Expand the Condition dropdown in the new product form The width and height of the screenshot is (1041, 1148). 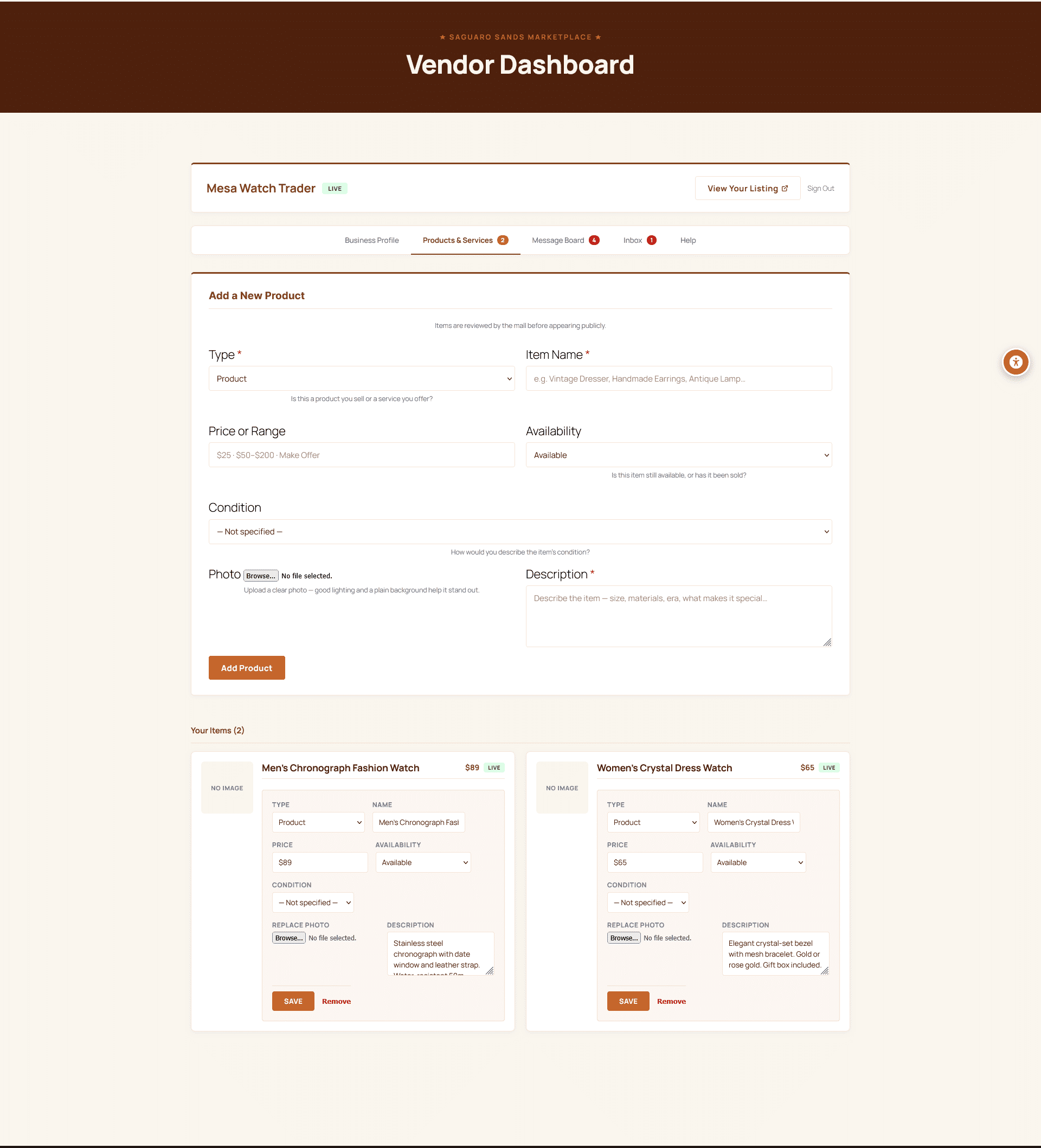520,532
